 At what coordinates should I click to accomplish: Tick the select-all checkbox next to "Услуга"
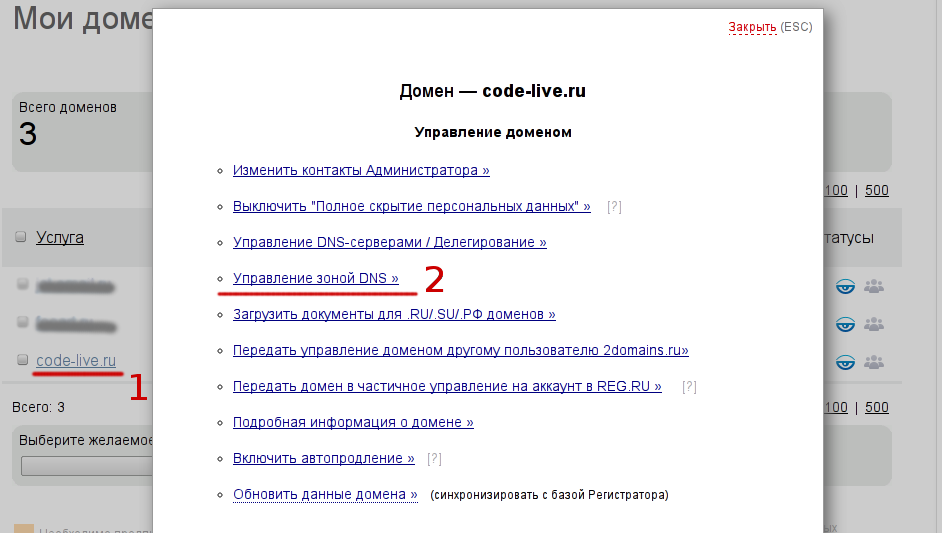pyautogui.click(x=21, y=237)
